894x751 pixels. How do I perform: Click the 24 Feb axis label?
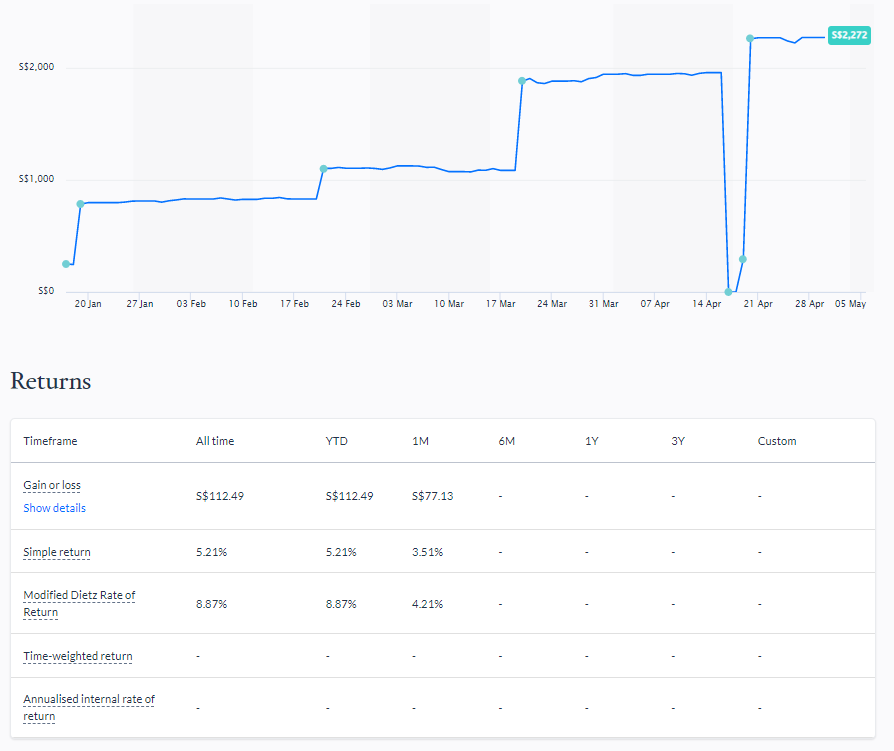click(346, 304)
